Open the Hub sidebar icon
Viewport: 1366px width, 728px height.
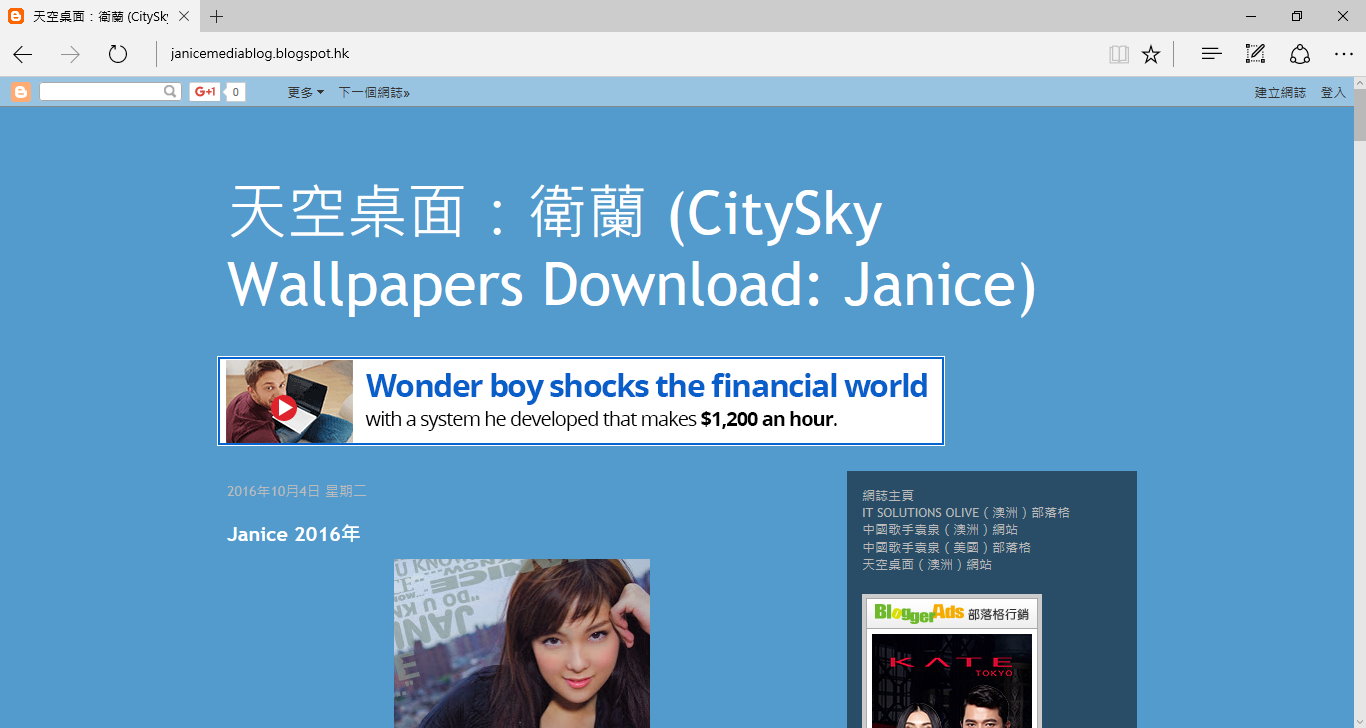coord(1210,54)
